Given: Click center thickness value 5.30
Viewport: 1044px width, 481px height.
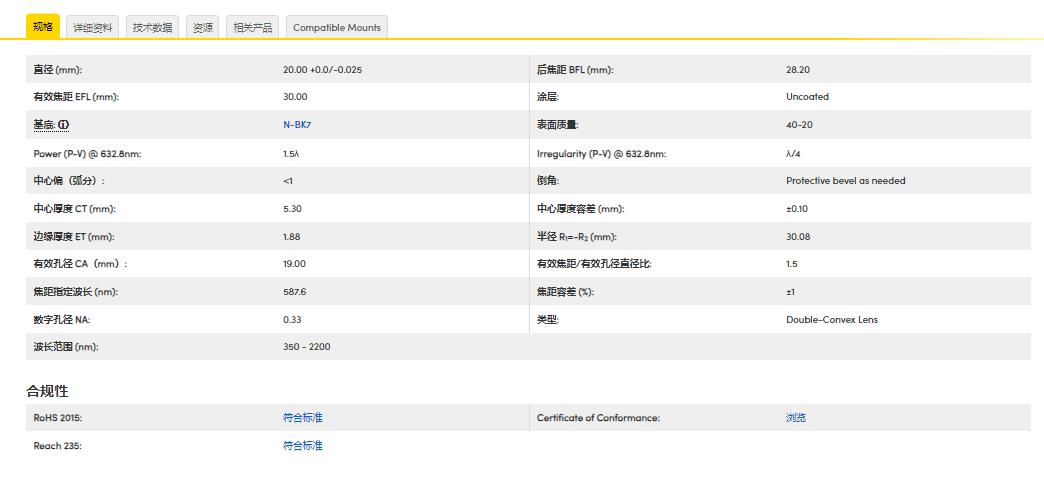Looking at the screenshot, I should (x=292, y=209).
